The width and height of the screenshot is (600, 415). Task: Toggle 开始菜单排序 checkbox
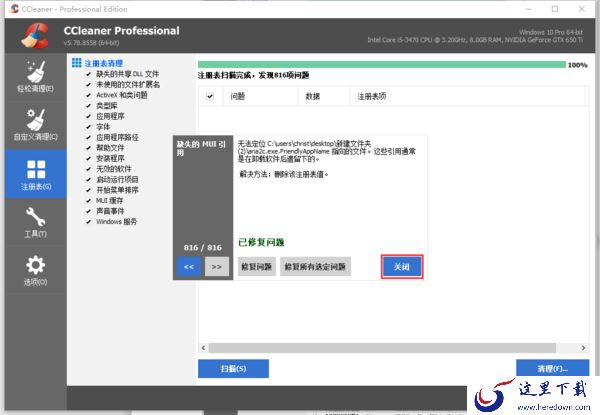[x=88, y=190]
